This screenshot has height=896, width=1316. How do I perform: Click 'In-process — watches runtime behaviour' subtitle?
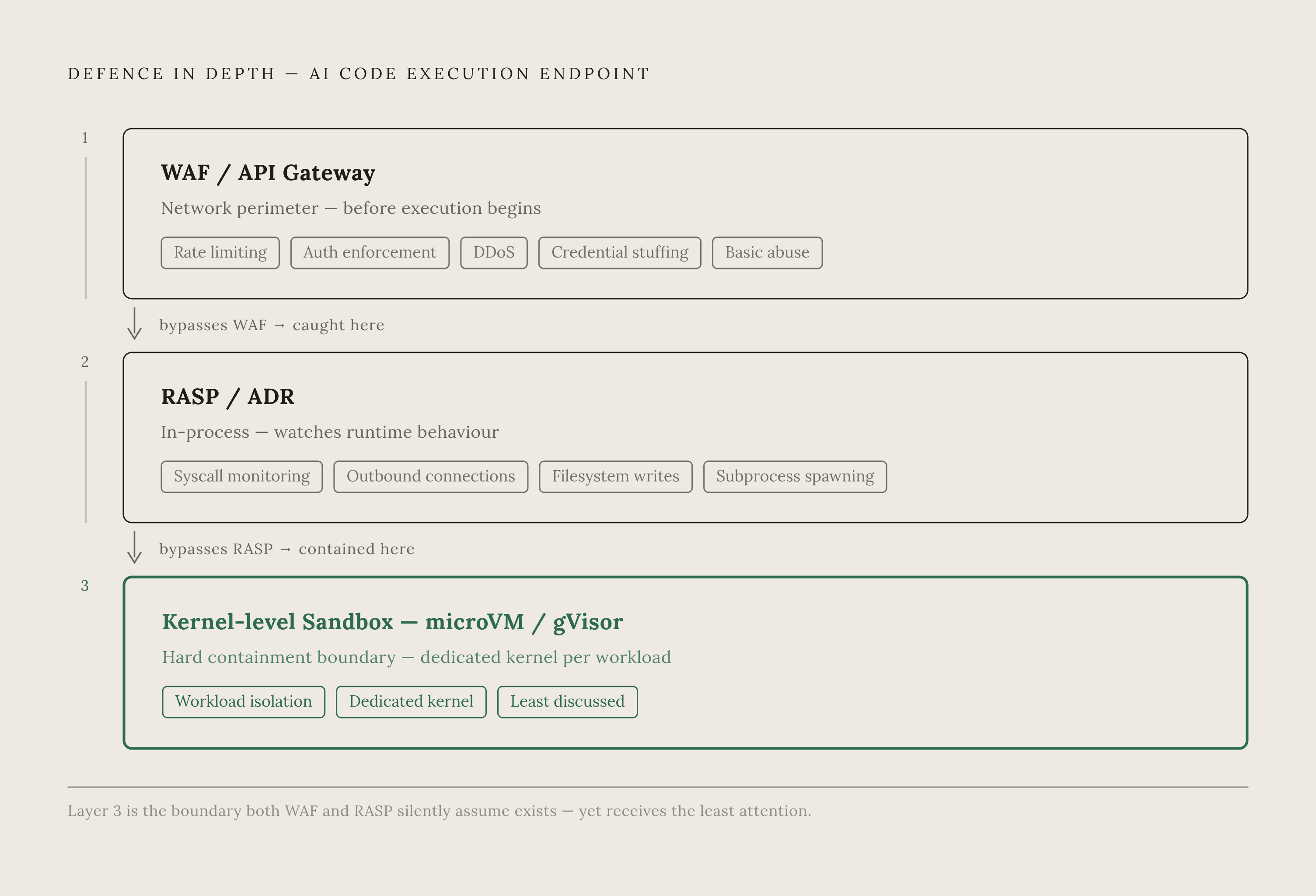tap(330, 432)
